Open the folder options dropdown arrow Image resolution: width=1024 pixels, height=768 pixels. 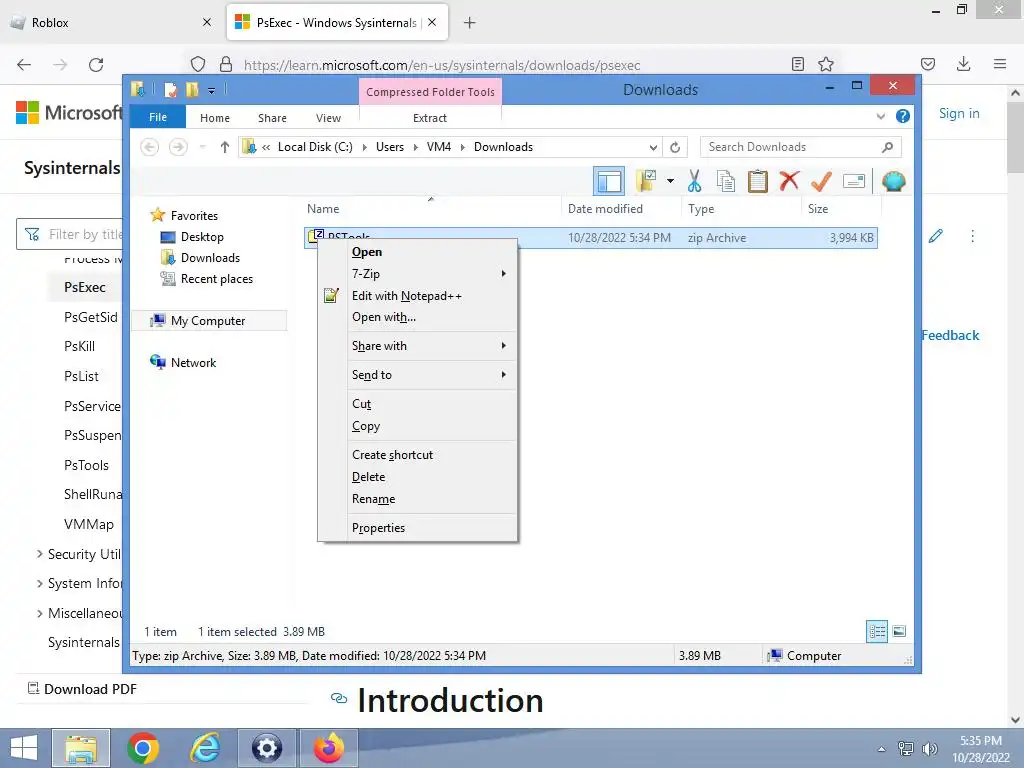click(670, 181)
